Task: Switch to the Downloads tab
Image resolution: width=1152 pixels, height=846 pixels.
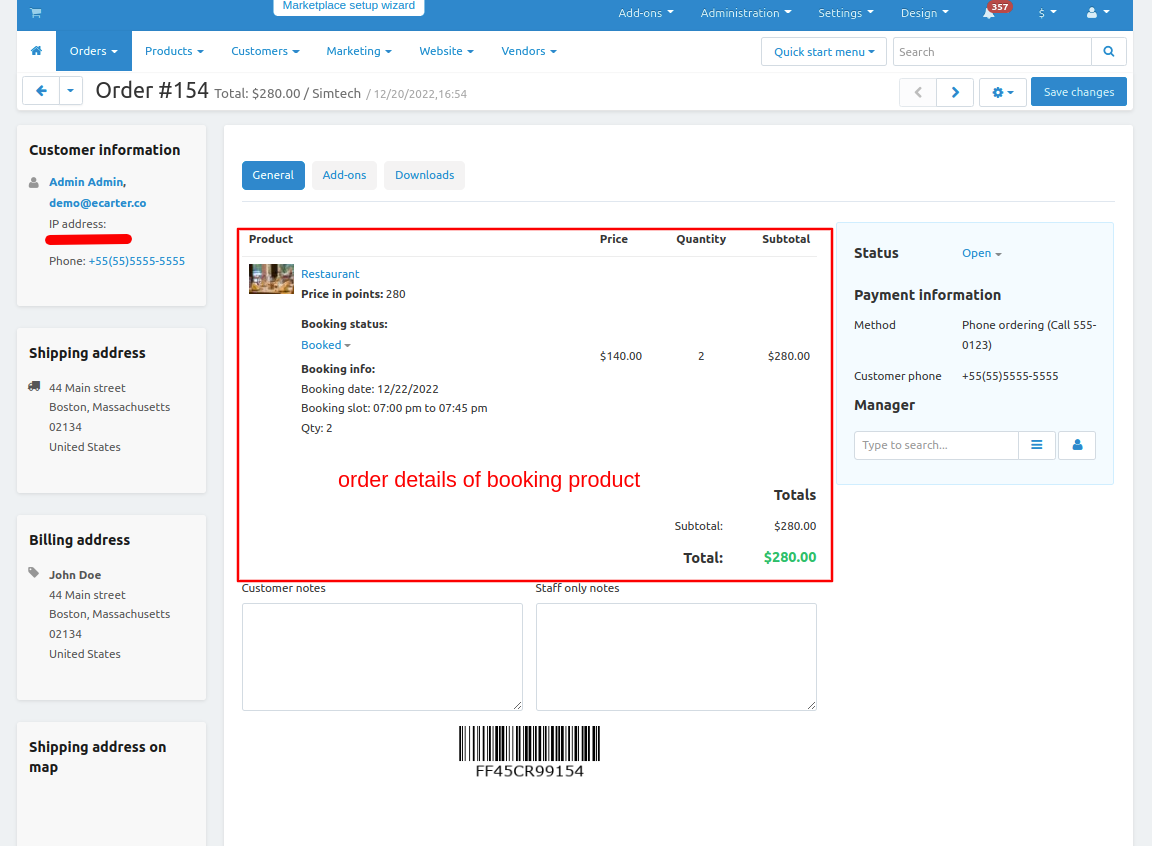Action: pos(424,175)
